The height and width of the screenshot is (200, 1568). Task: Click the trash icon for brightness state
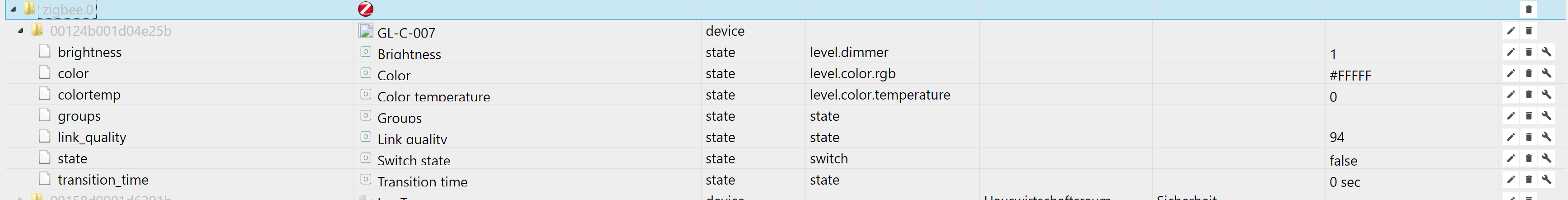click(1528, 52)
